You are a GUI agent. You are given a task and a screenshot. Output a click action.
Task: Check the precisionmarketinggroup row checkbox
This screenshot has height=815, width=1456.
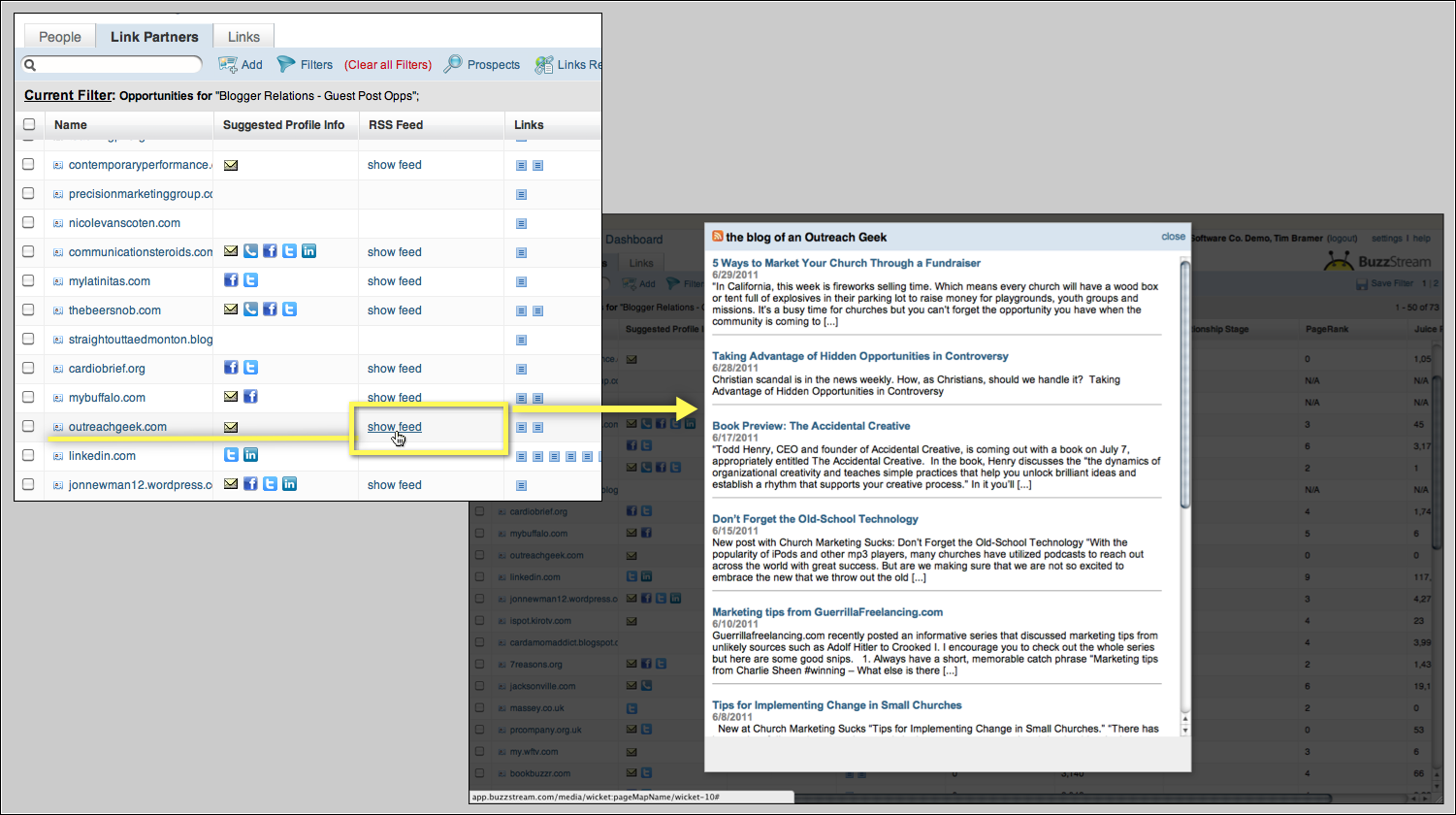click(29, 194)
